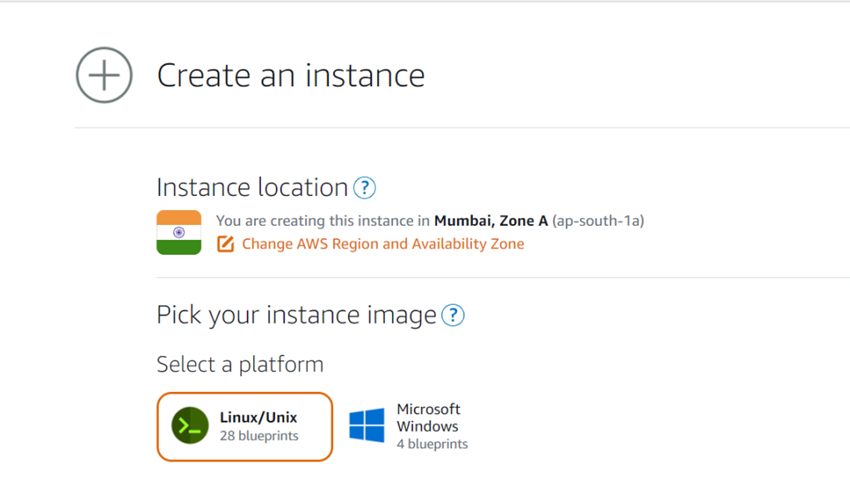This screenshot has width=850, height=479.
Task: Click the bold Mumbai, Zone A text
Action: point(491,220)
